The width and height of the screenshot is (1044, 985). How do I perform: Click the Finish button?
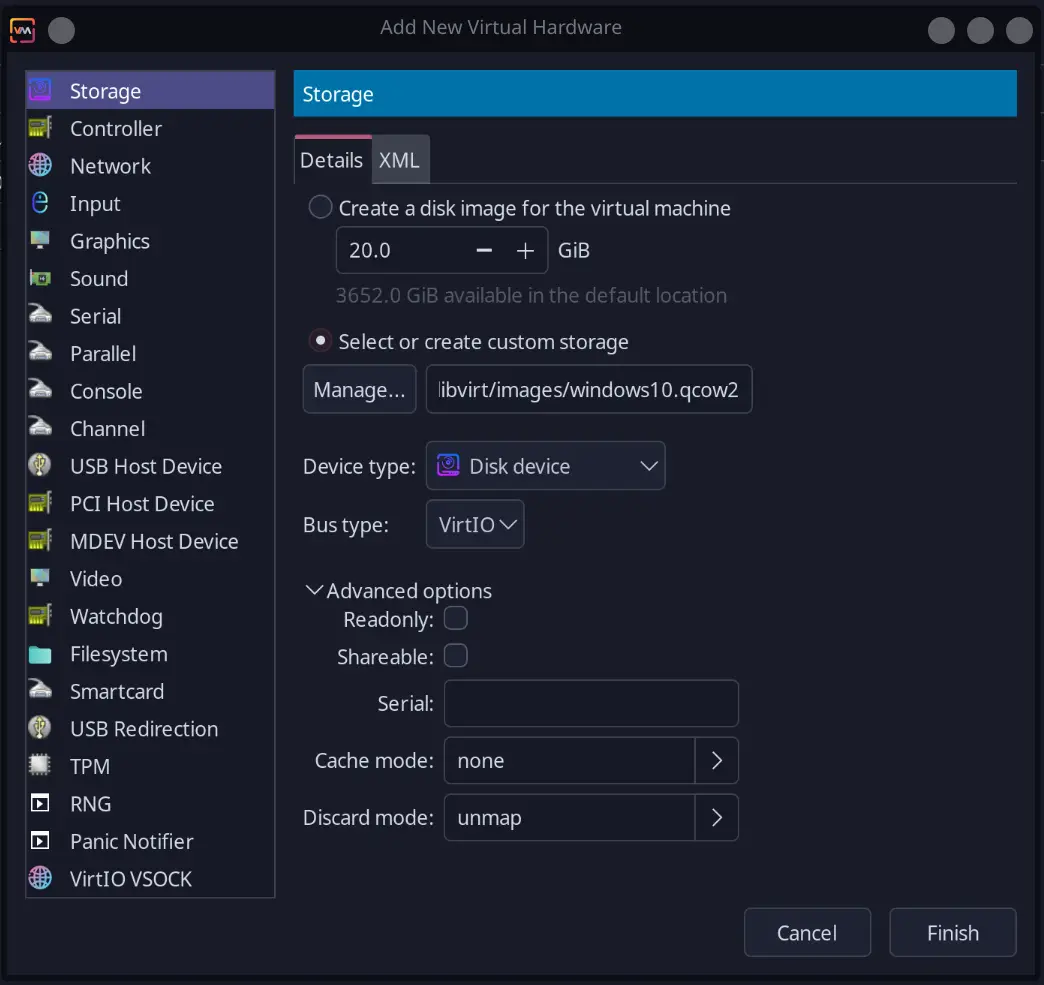coord(952,932)
